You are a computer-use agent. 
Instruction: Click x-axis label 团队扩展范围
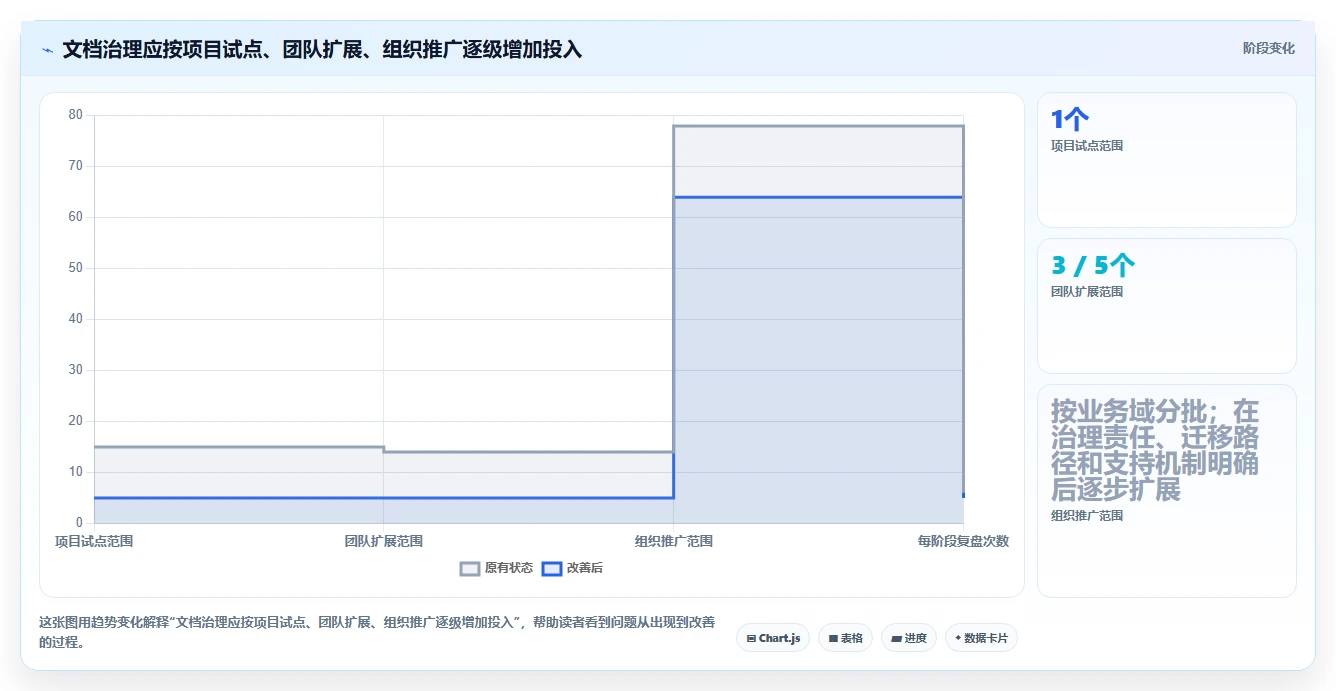tap(384, 541)
